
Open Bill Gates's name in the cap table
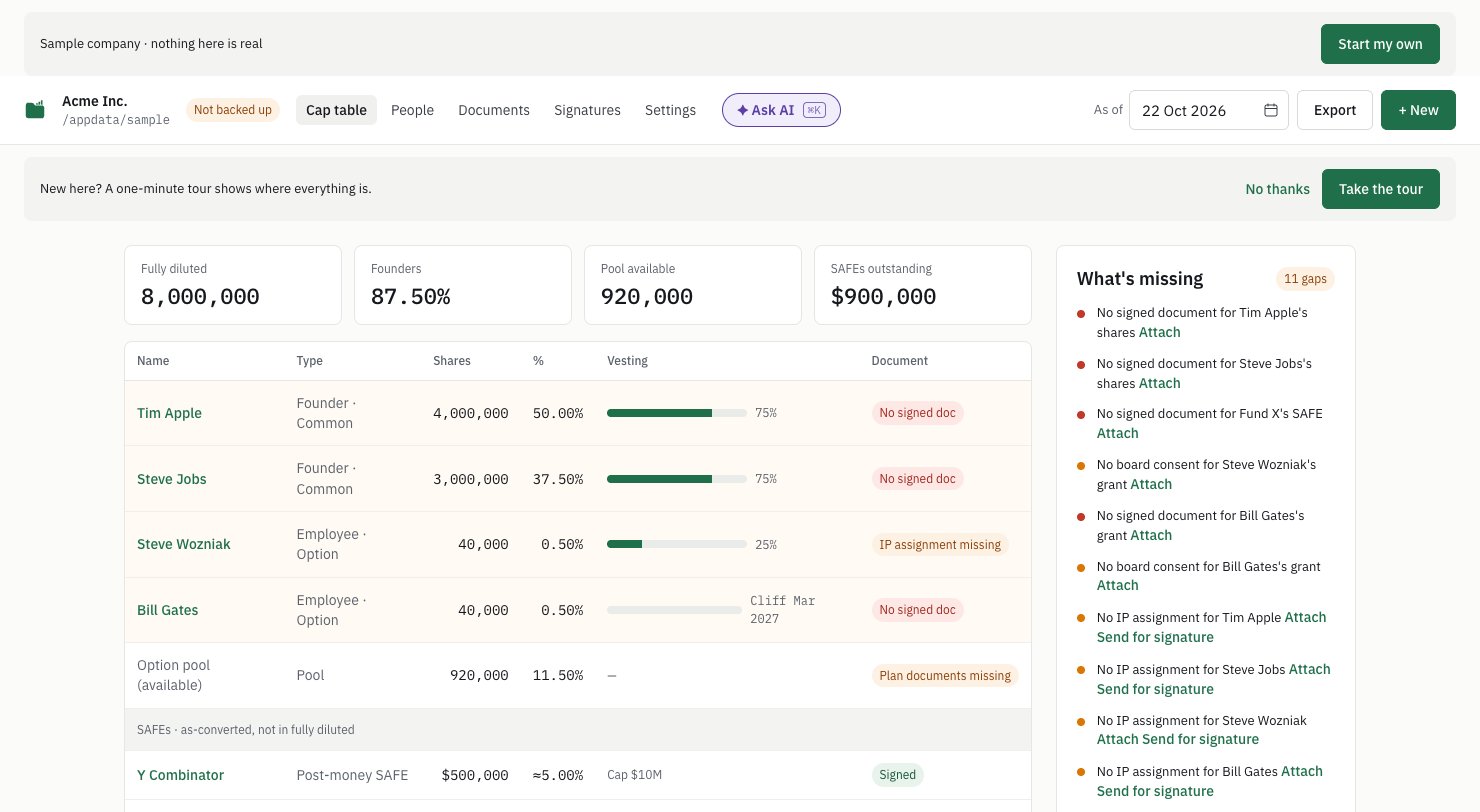(x=168, y=610)
